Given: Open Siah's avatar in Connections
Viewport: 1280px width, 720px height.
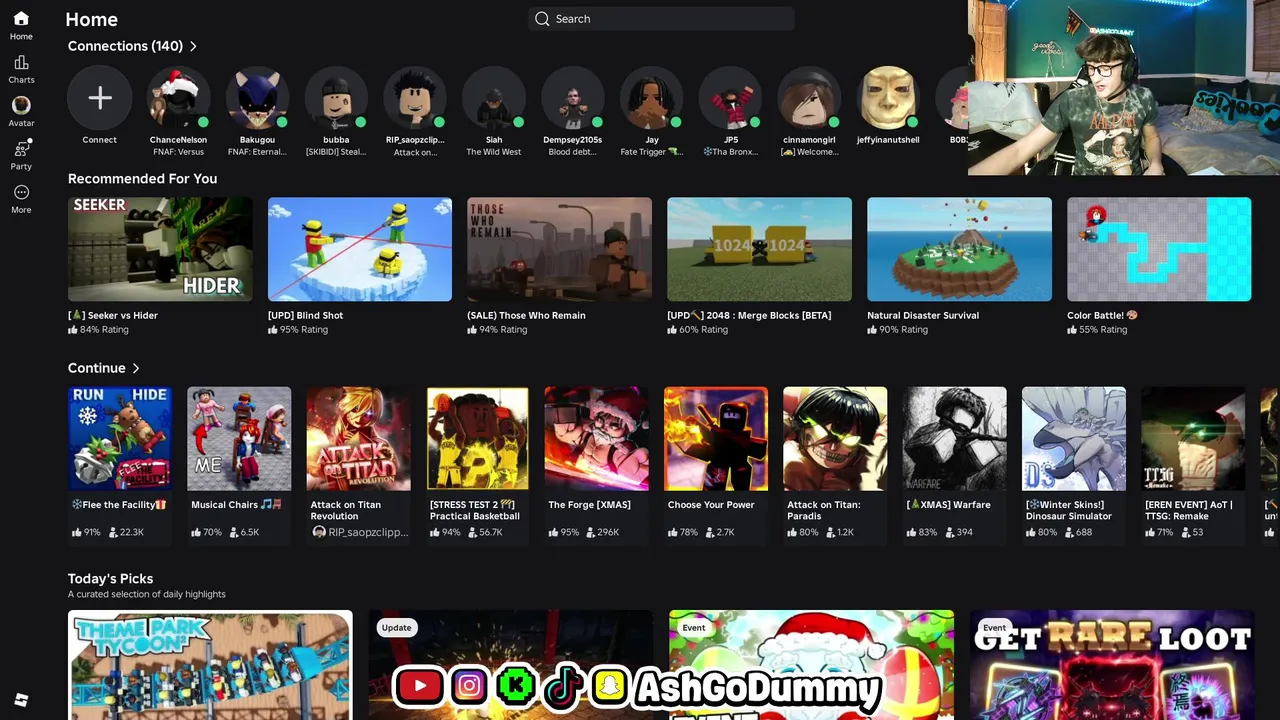Looking at the screenshot, I should [x=494, y=98].
